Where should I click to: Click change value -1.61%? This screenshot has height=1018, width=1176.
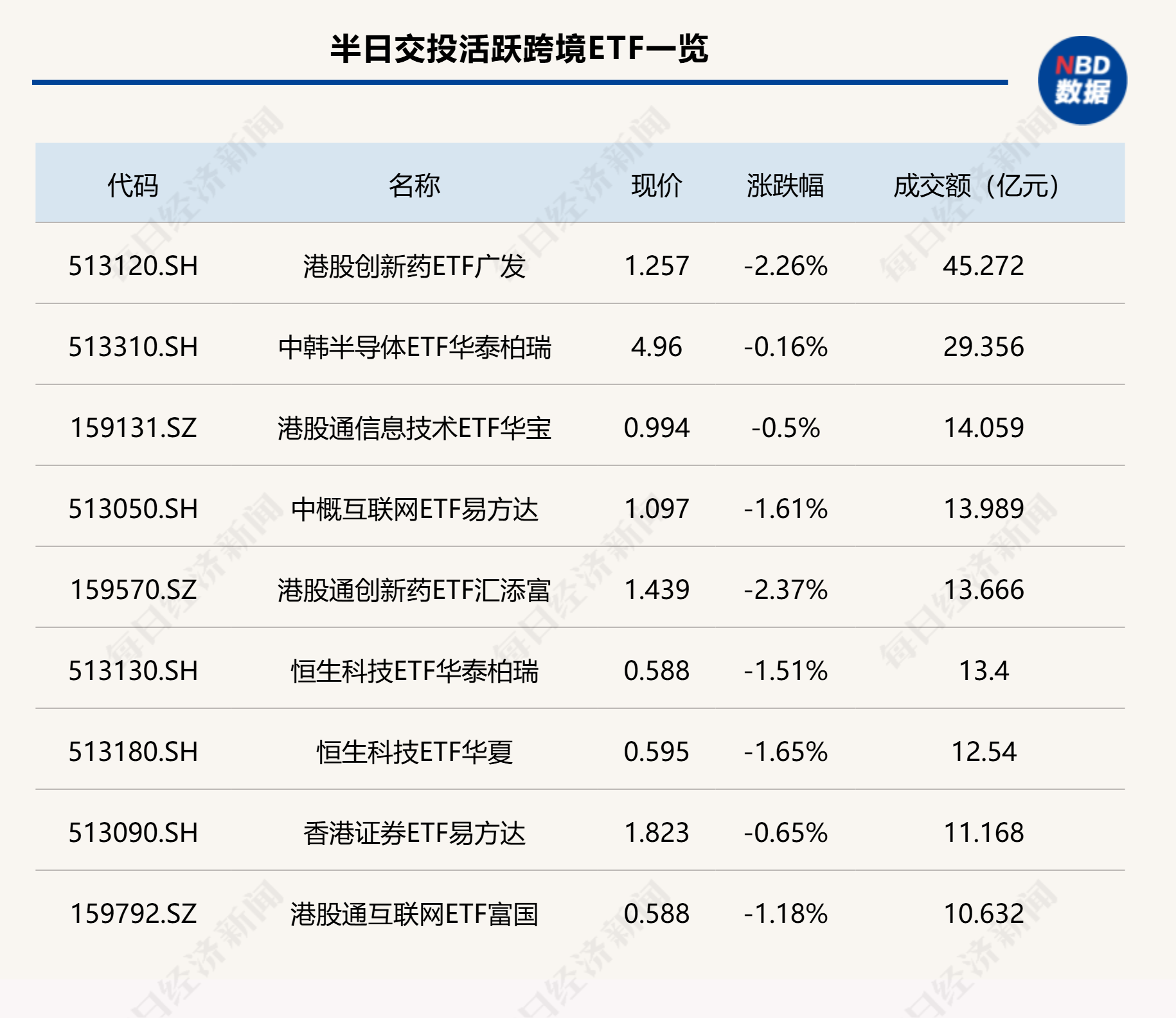785,509
